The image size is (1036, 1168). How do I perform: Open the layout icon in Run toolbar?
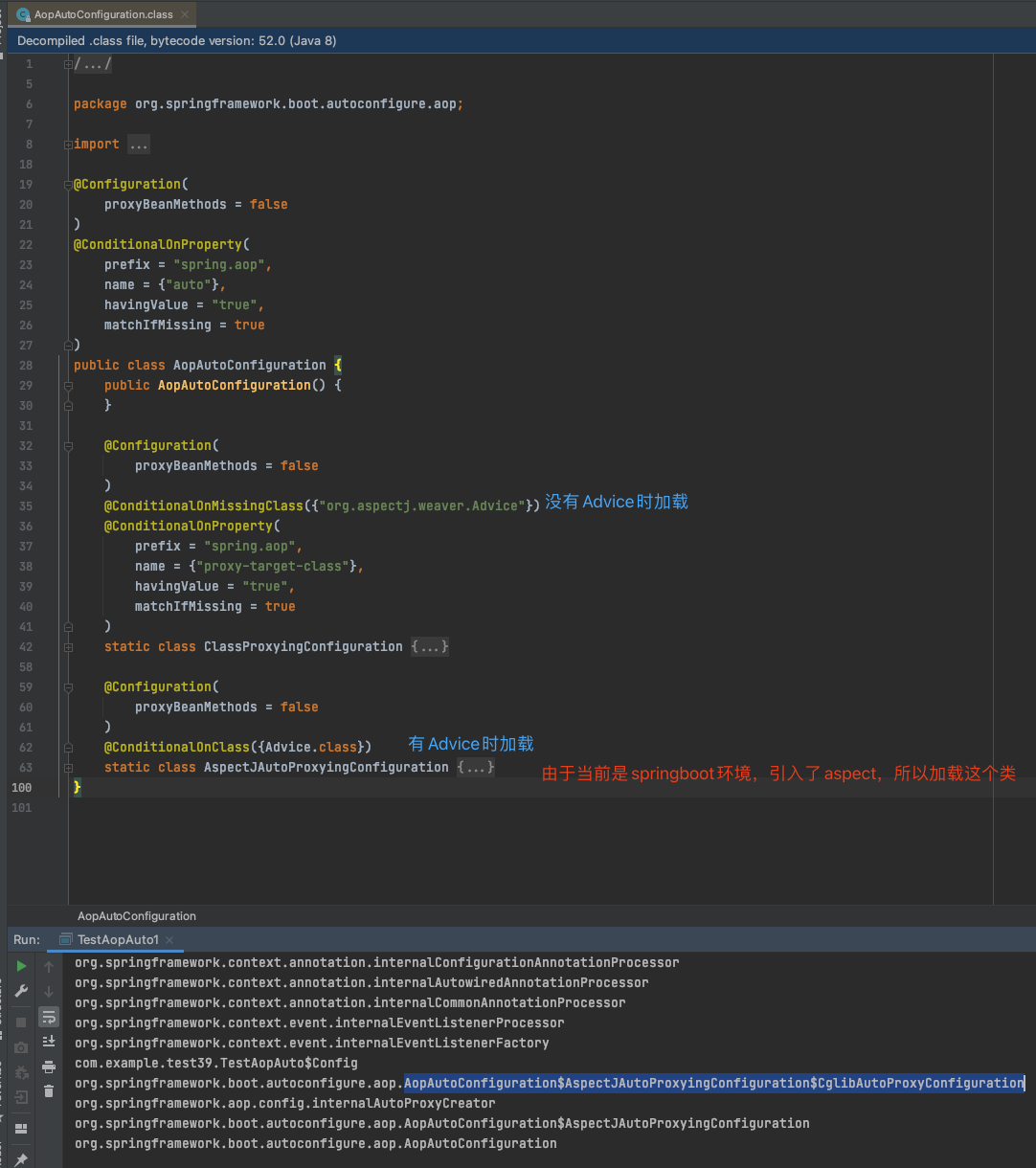coord(21,1128)
